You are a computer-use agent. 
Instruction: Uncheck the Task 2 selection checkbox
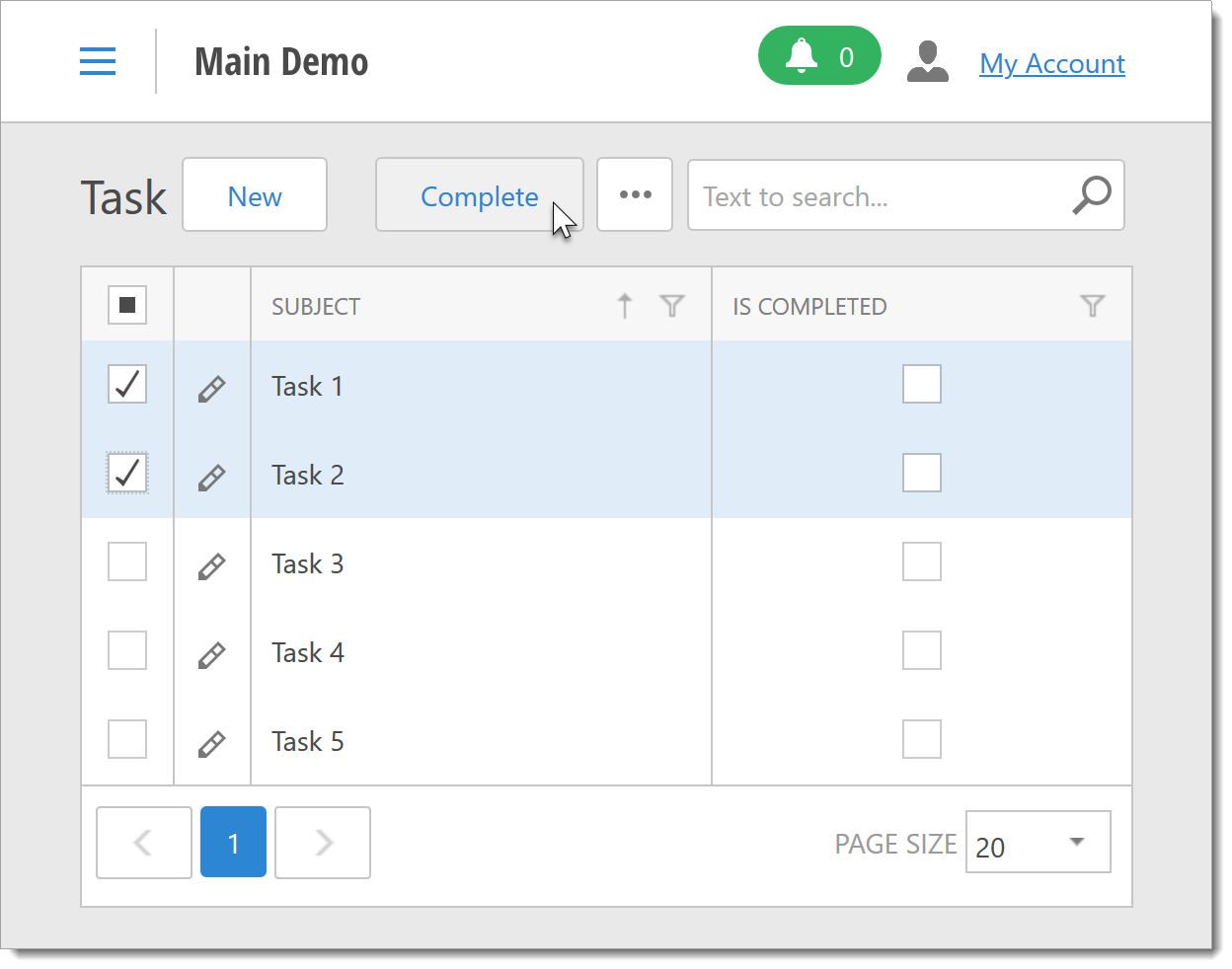click(127, 473)
